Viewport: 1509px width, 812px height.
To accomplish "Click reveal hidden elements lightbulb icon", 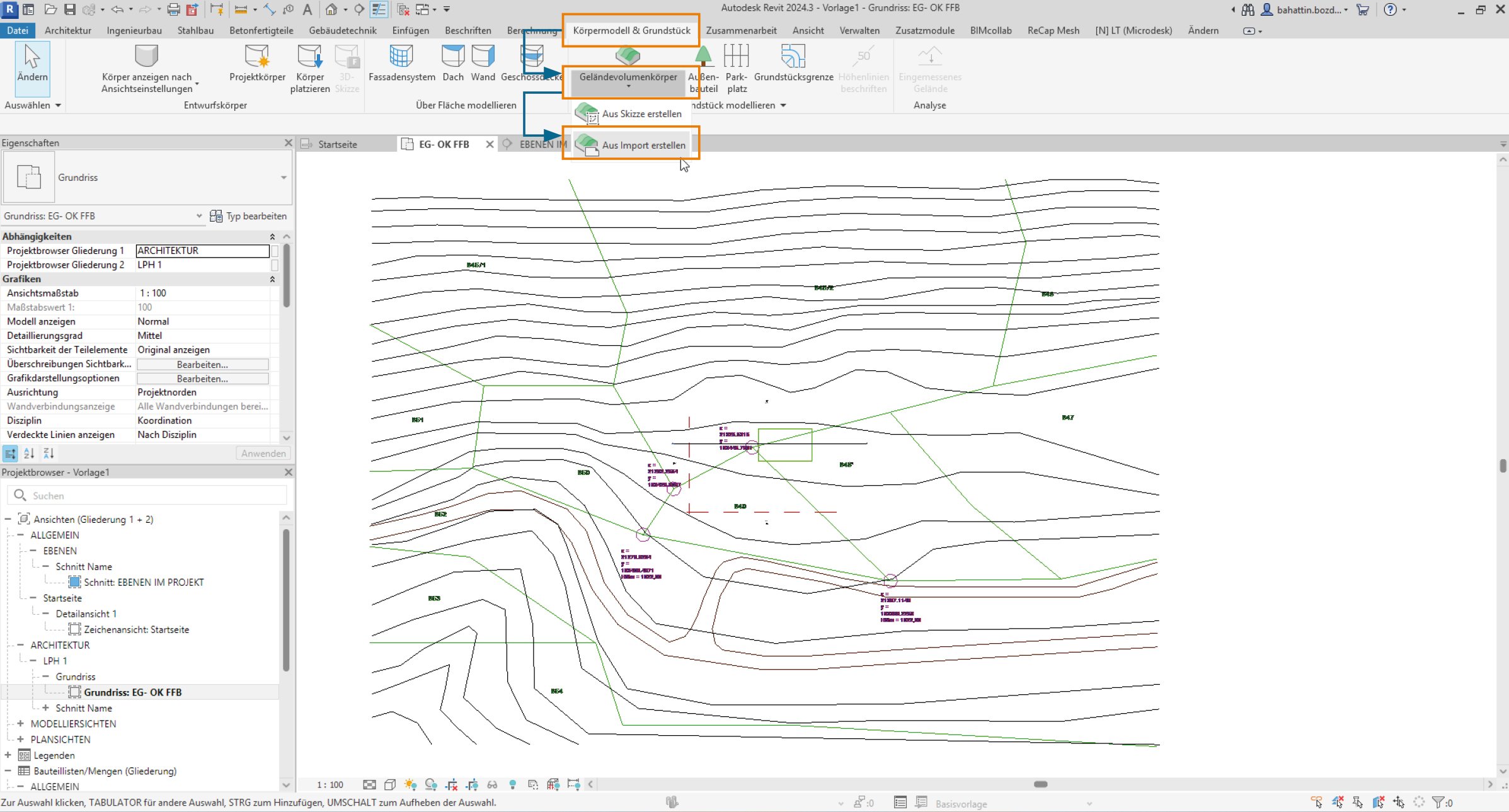I will [513, 784].
